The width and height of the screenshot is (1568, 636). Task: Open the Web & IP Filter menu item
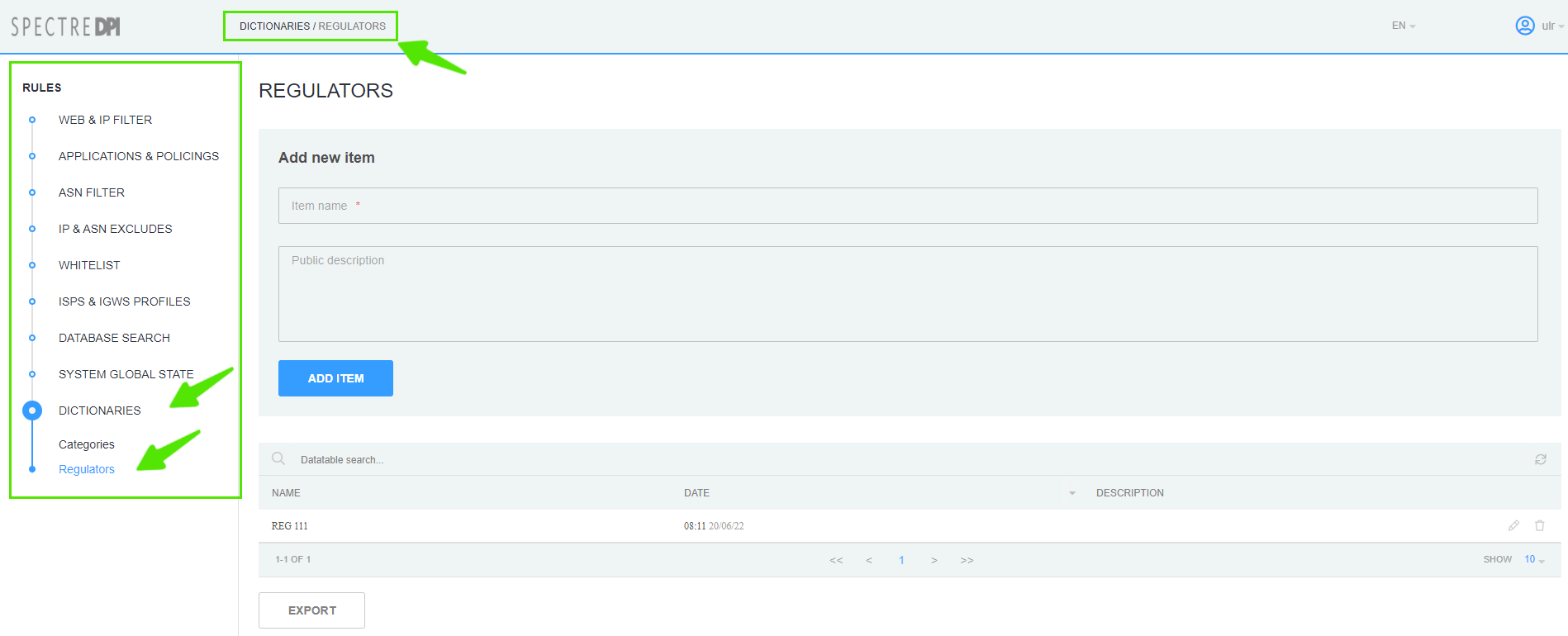click(x=105, y=120)
